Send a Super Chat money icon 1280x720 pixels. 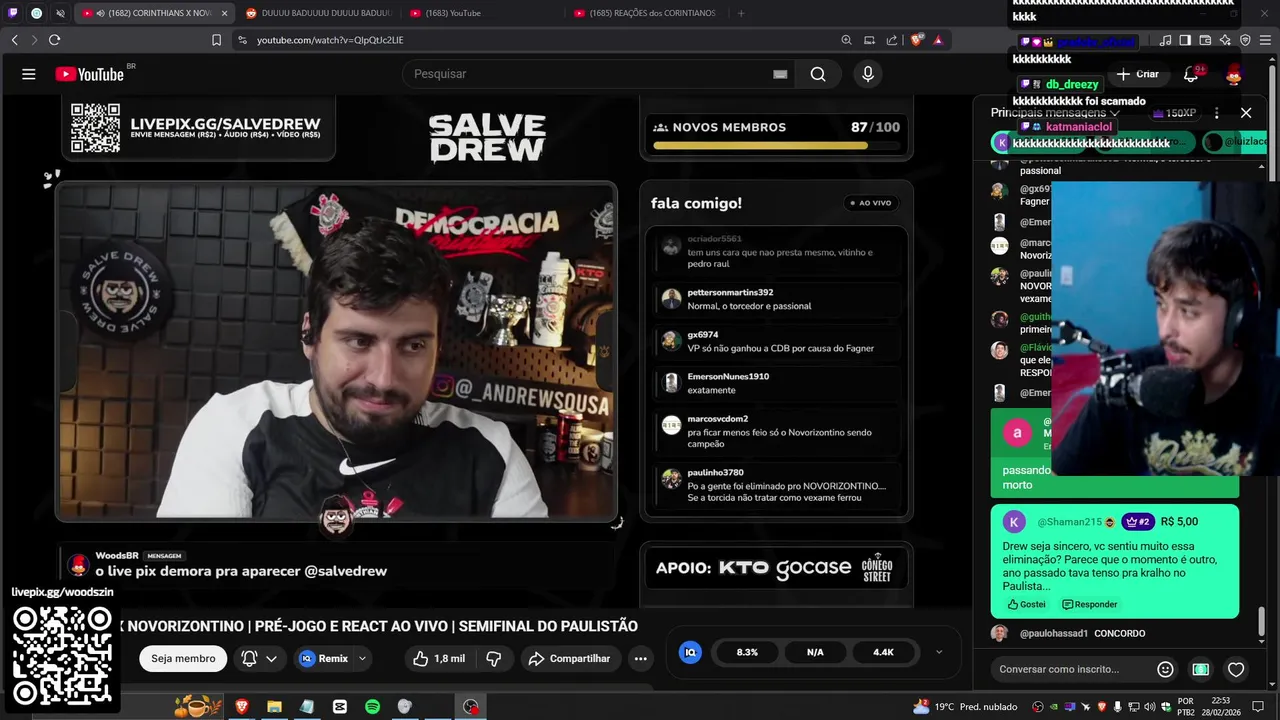[x=1201, y=669]
